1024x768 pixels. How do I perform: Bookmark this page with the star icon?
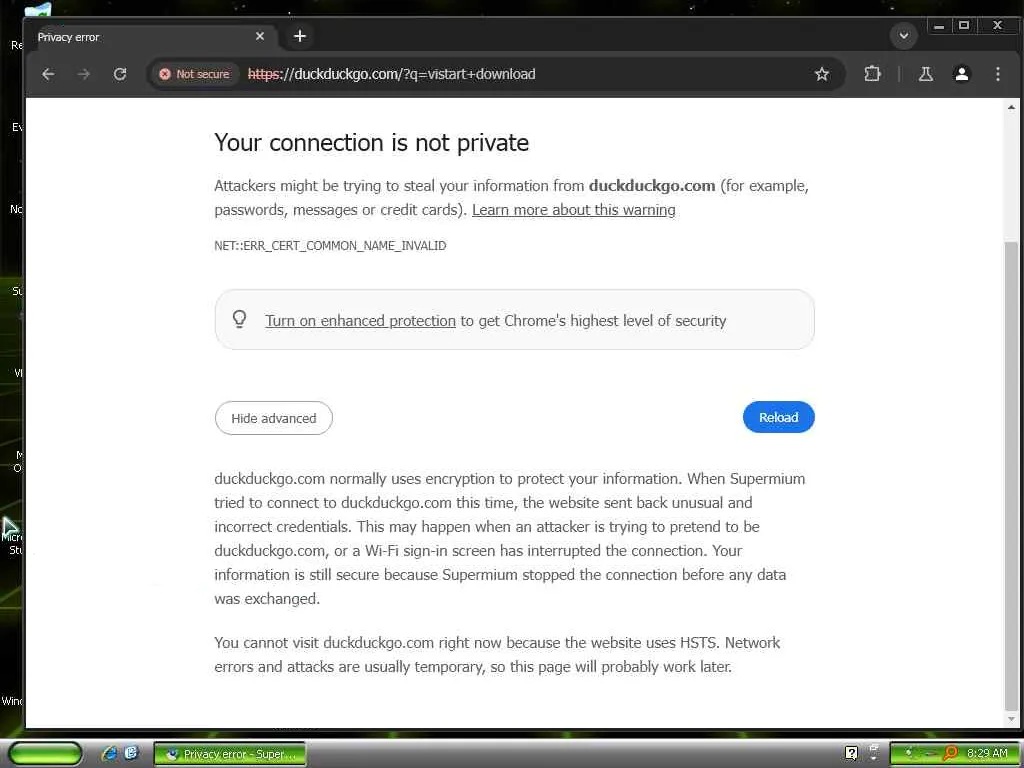822,74
